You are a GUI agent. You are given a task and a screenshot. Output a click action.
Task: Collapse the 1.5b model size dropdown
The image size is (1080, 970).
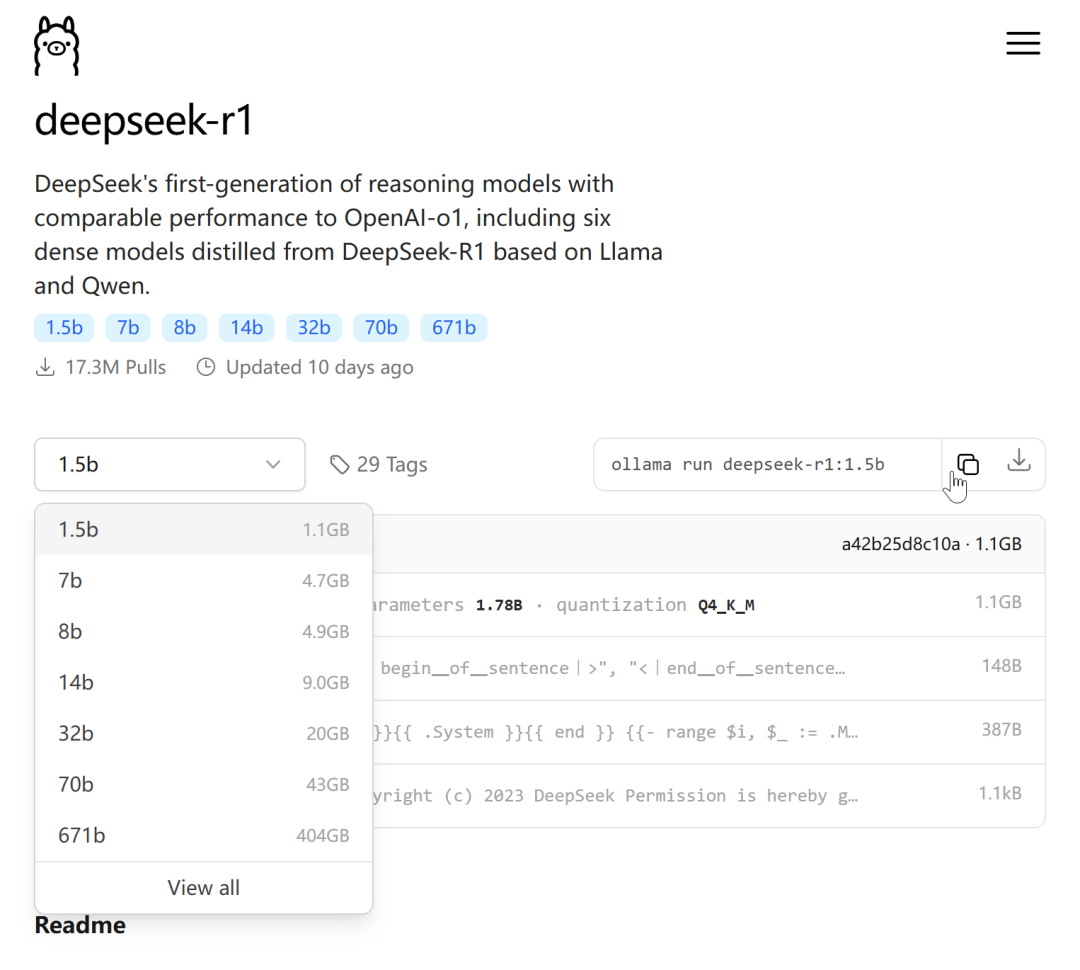coord(169,464)
